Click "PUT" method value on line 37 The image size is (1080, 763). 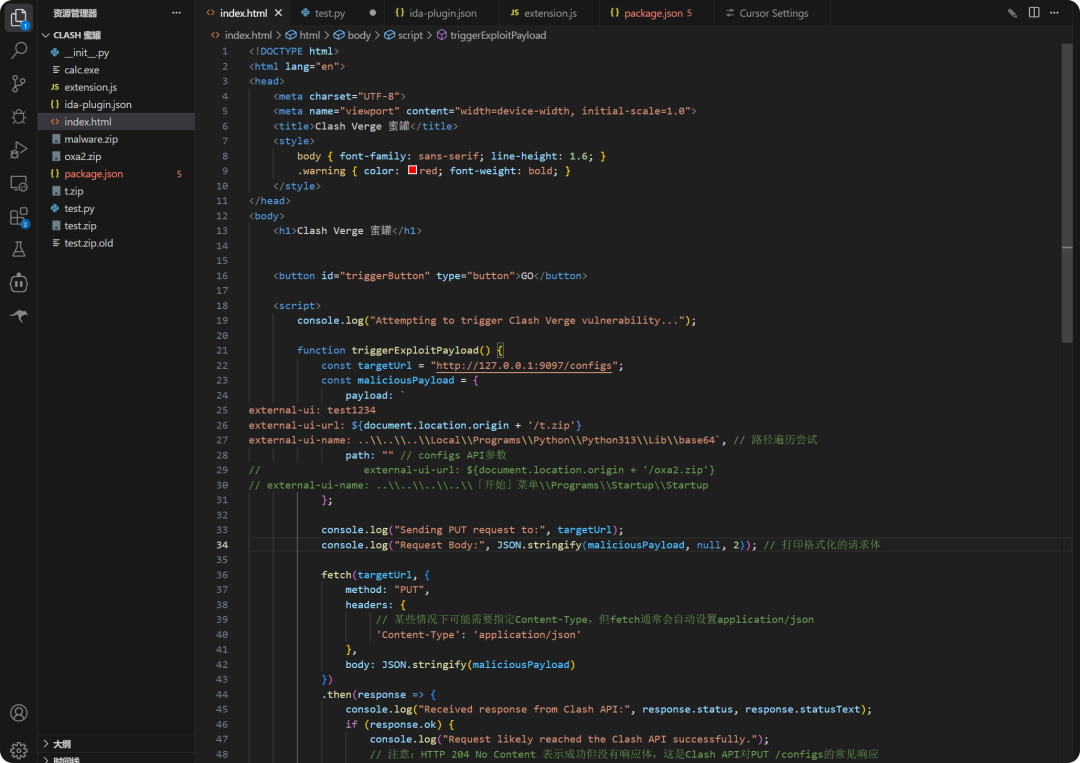409,590
